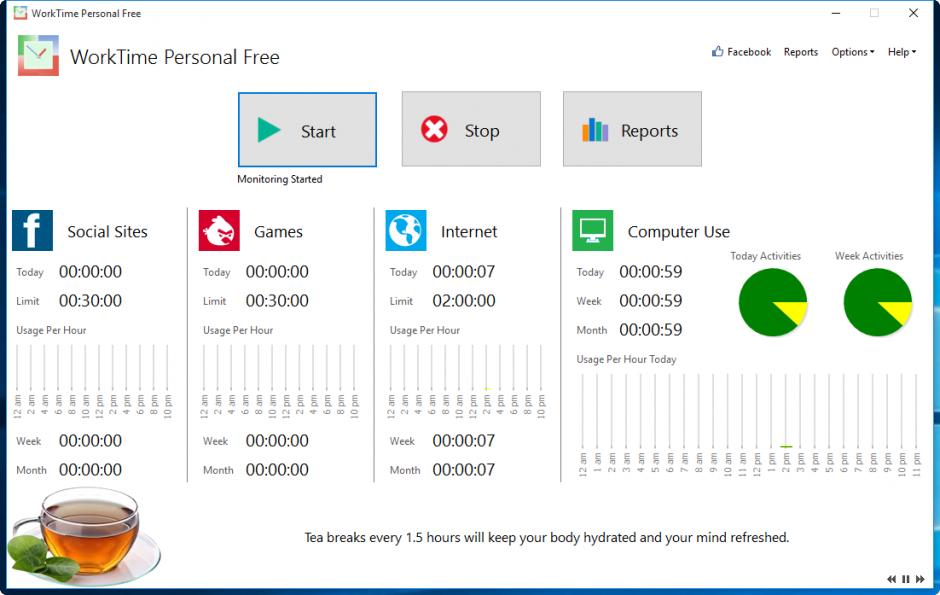Open the Reports menu at the top right
The image size is (940, 595).
tap(801, 51)
